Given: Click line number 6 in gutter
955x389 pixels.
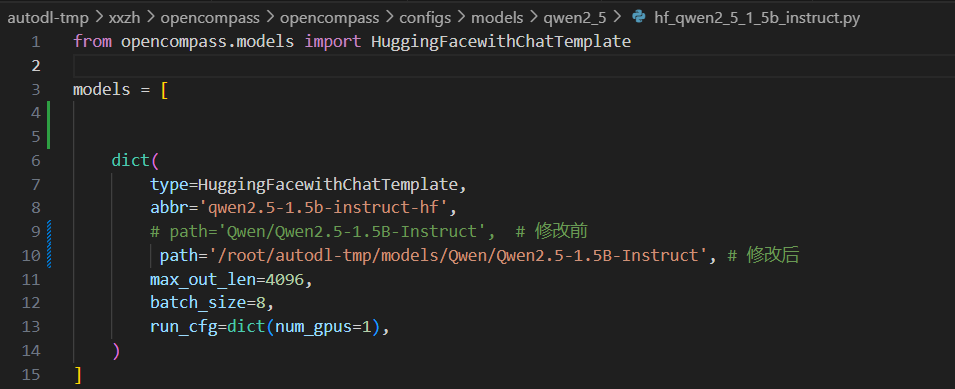Looking at the screenshot, I should point(35,161).
